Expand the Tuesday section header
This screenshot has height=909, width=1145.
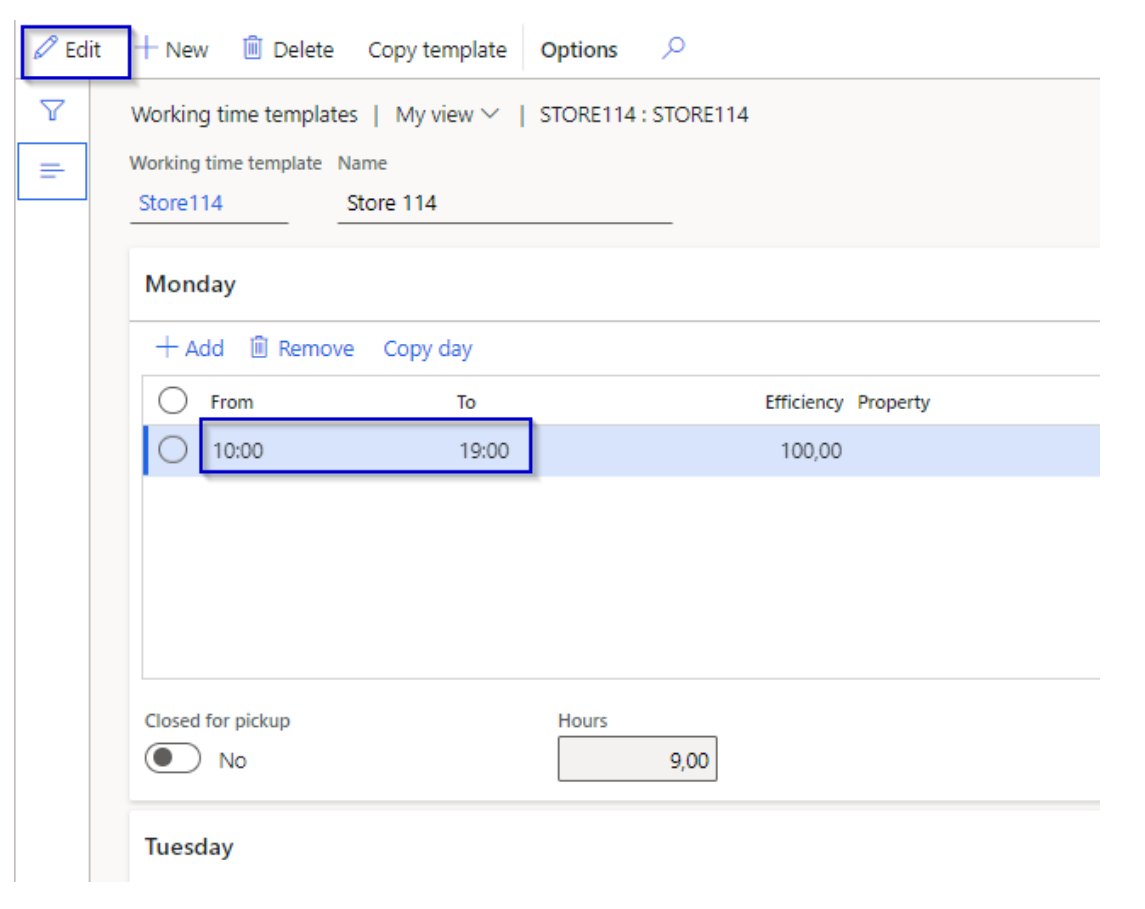point(189,847)
